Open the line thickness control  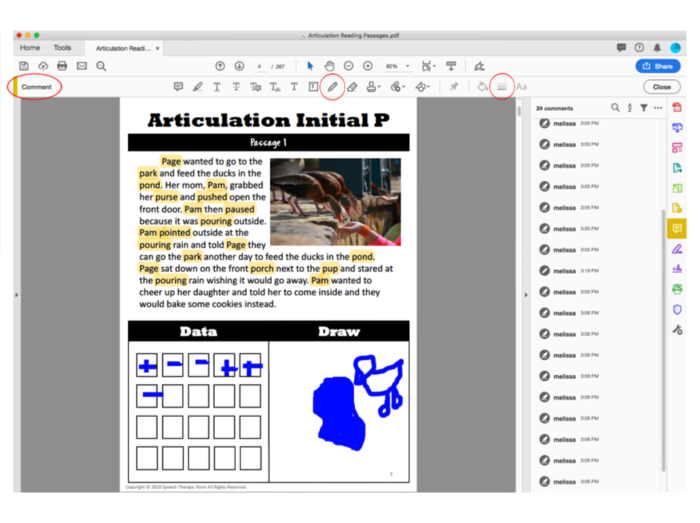[502, 87]
